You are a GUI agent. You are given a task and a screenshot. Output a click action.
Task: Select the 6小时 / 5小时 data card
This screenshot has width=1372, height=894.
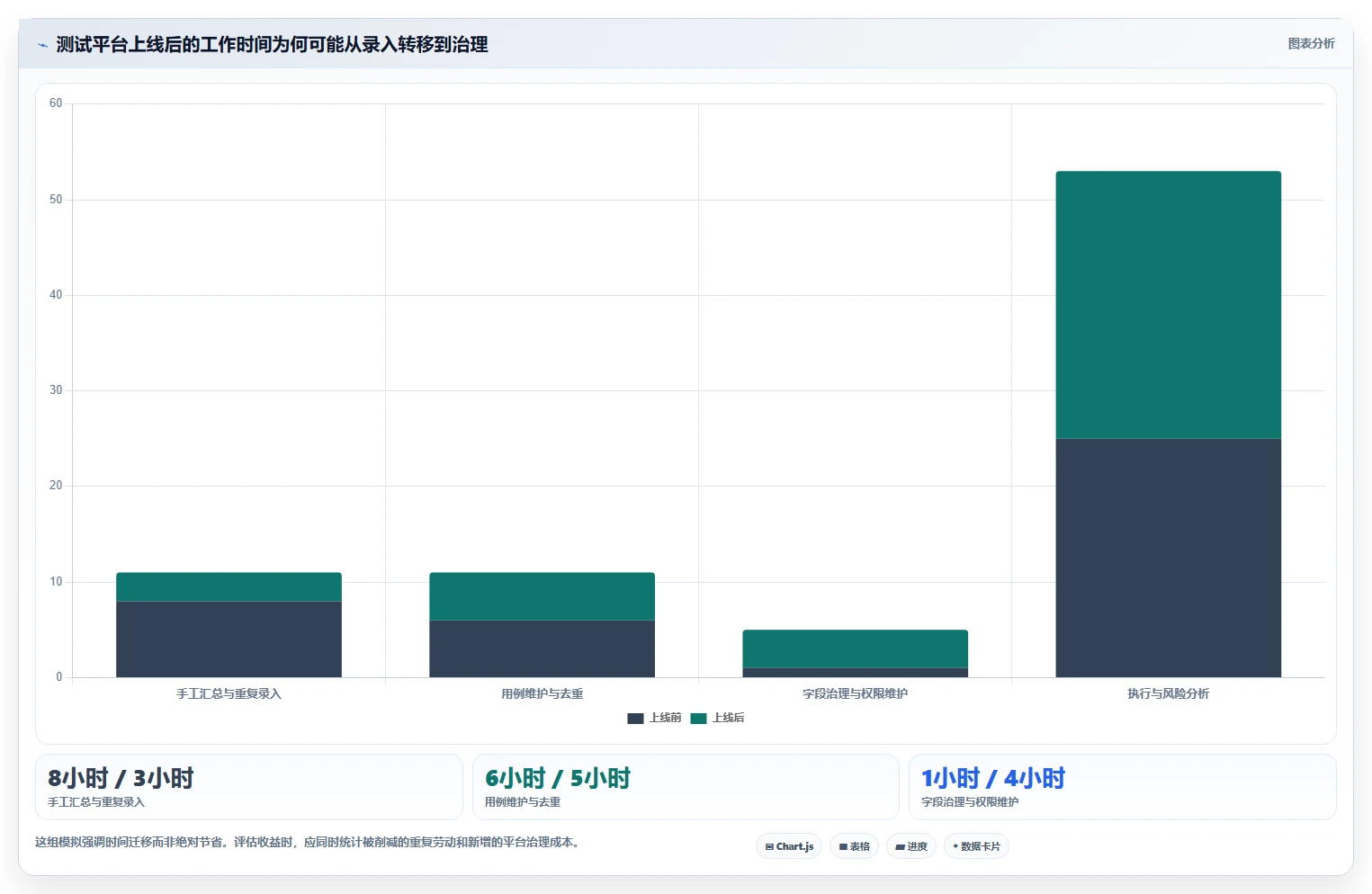click(x=686, y=787)
